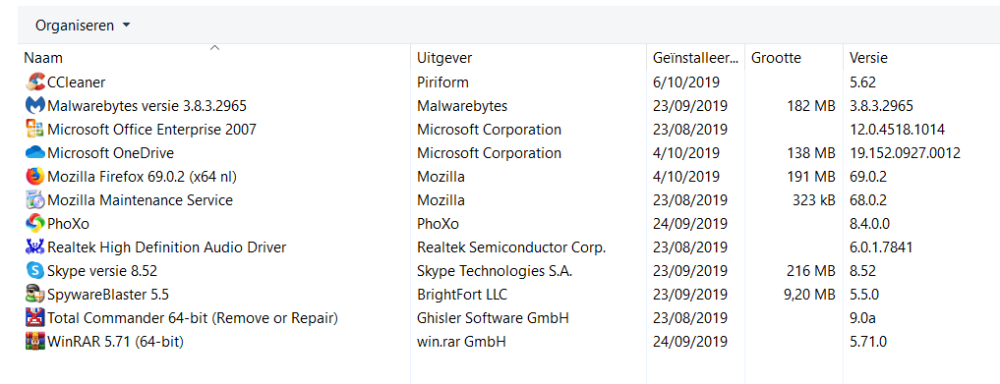
Task: Sort list by Naam column header
Action: [43, 58]
